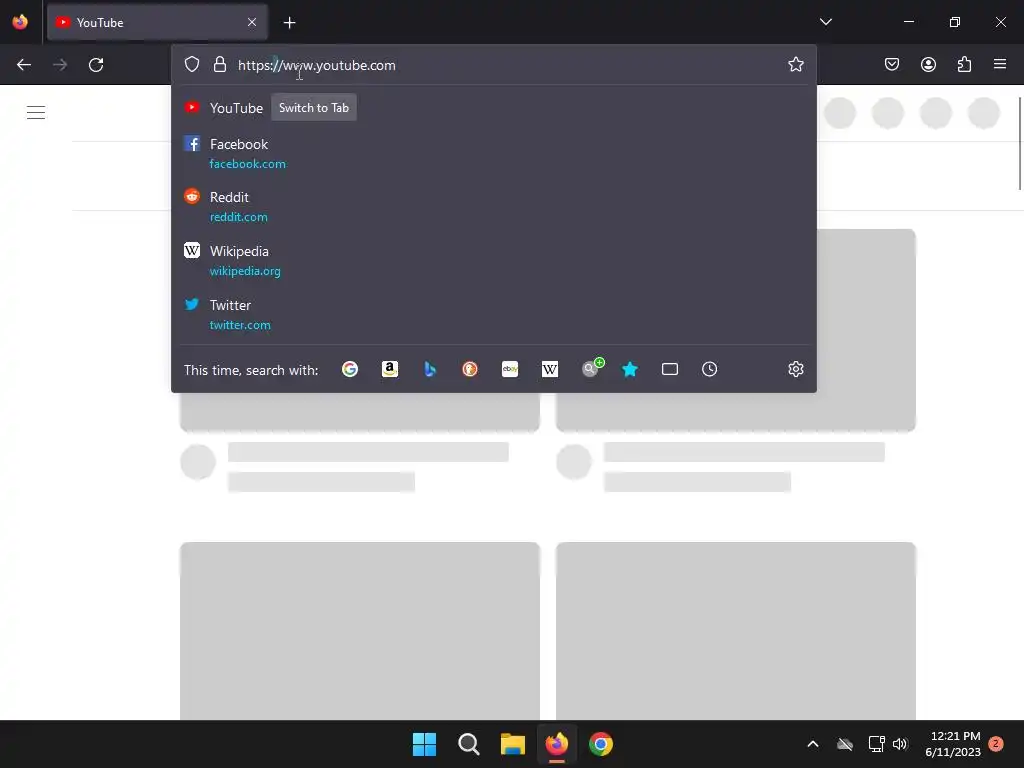Click the page vertical scrollbar
The height and width of the screenshot is (768, 1024).
coord(1020,144)
